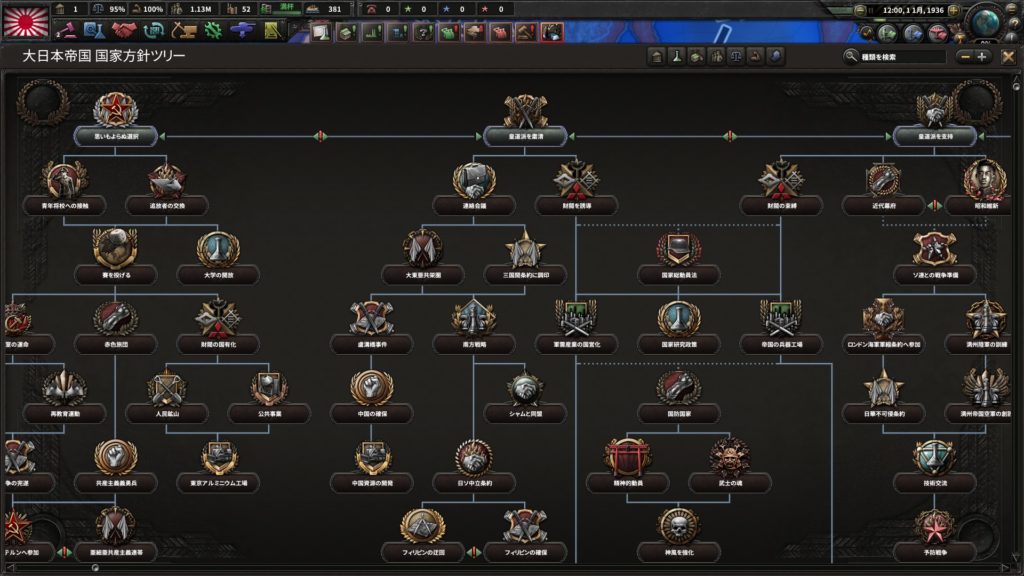Click the 国防国家 focus label

[x=679, y=414]
